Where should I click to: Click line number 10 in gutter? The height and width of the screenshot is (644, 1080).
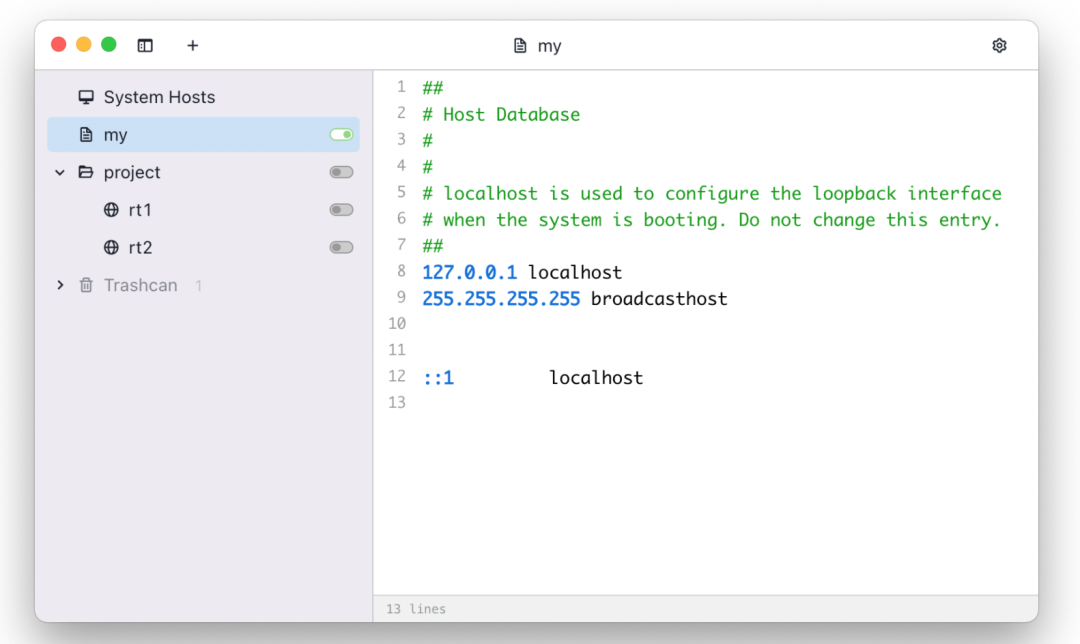(397, 324)
